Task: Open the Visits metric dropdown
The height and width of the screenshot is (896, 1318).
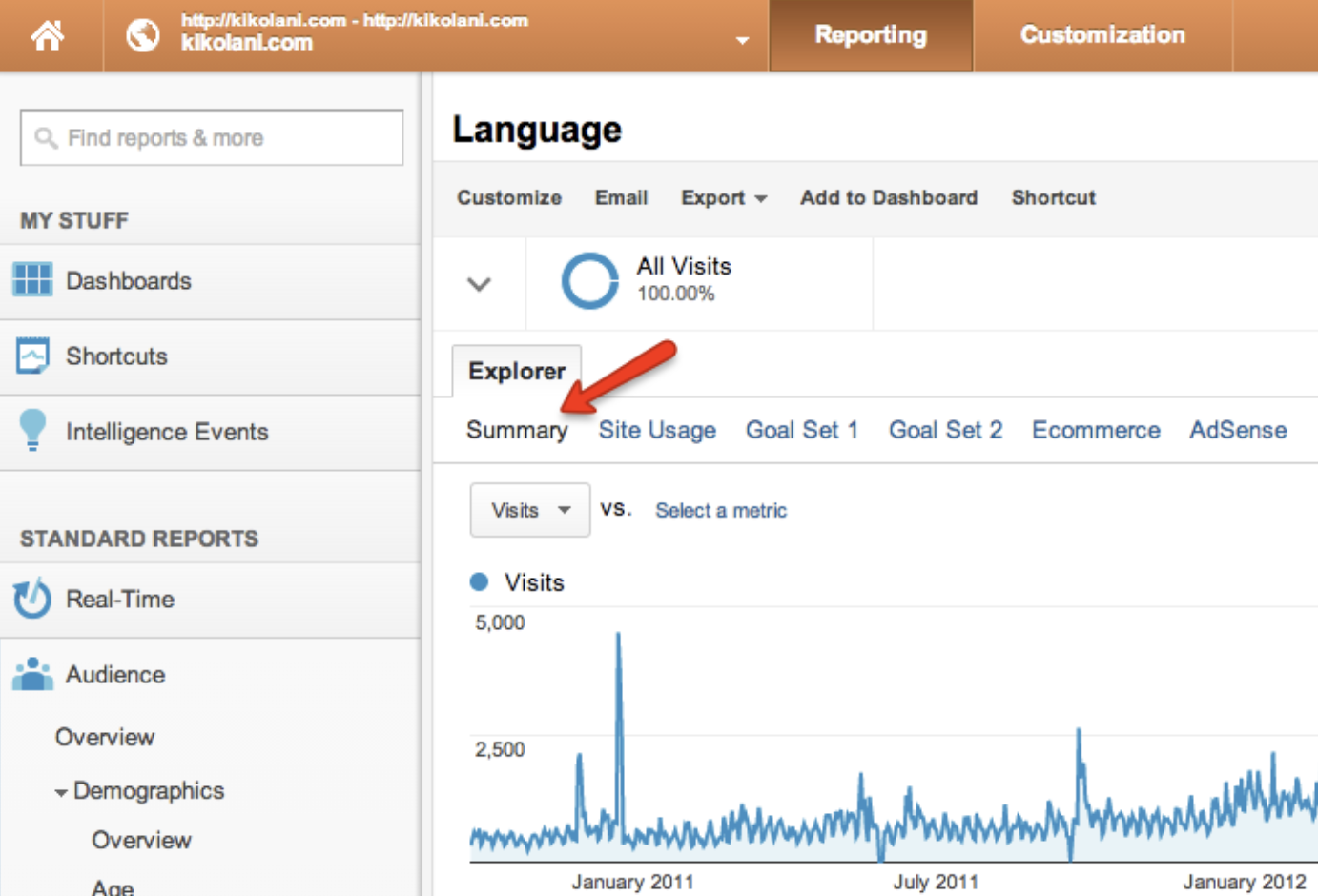Action: [x=530, y=510]
